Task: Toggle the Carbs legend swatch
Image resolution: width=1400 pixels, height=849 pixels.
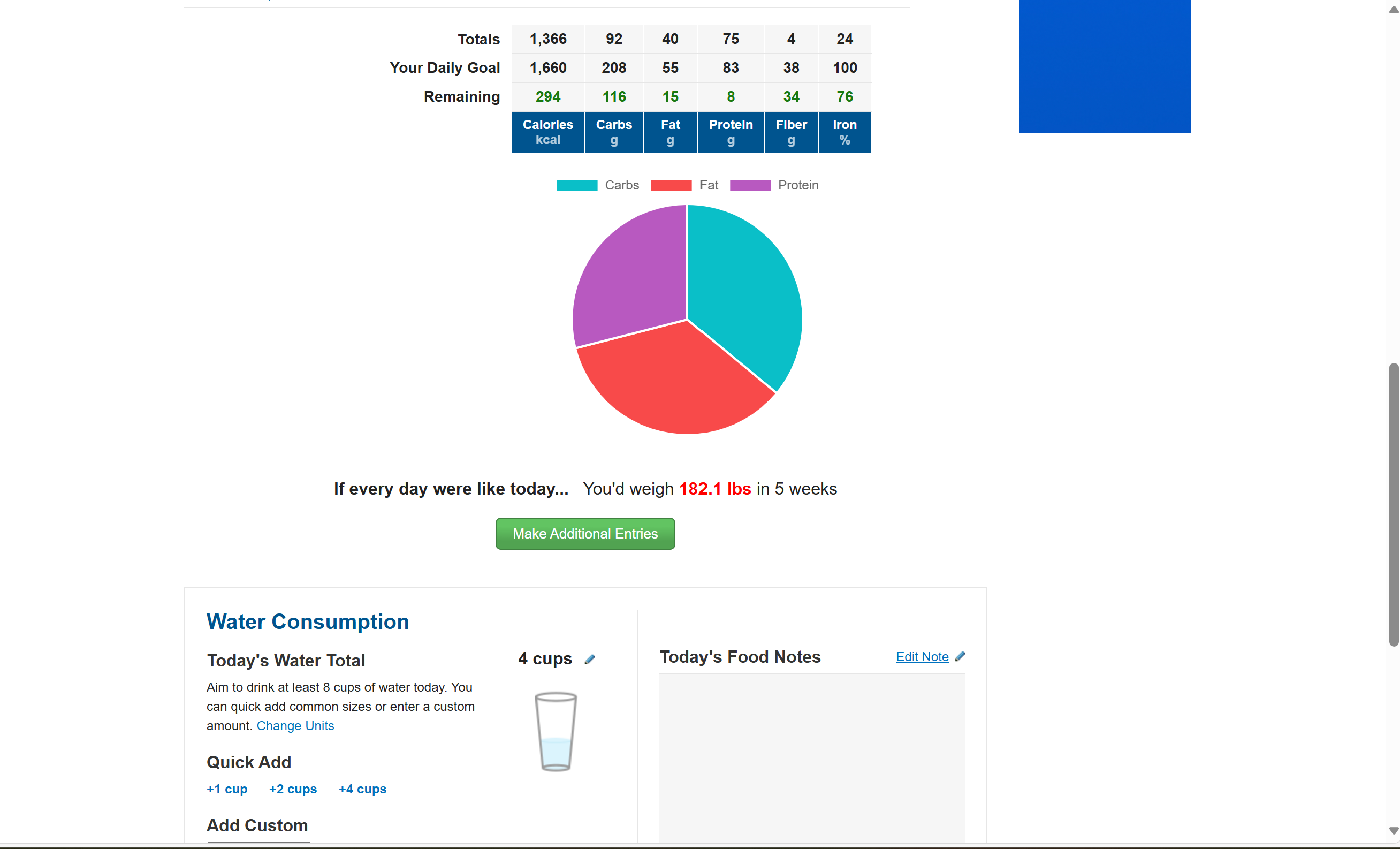Action: [577, 185]
